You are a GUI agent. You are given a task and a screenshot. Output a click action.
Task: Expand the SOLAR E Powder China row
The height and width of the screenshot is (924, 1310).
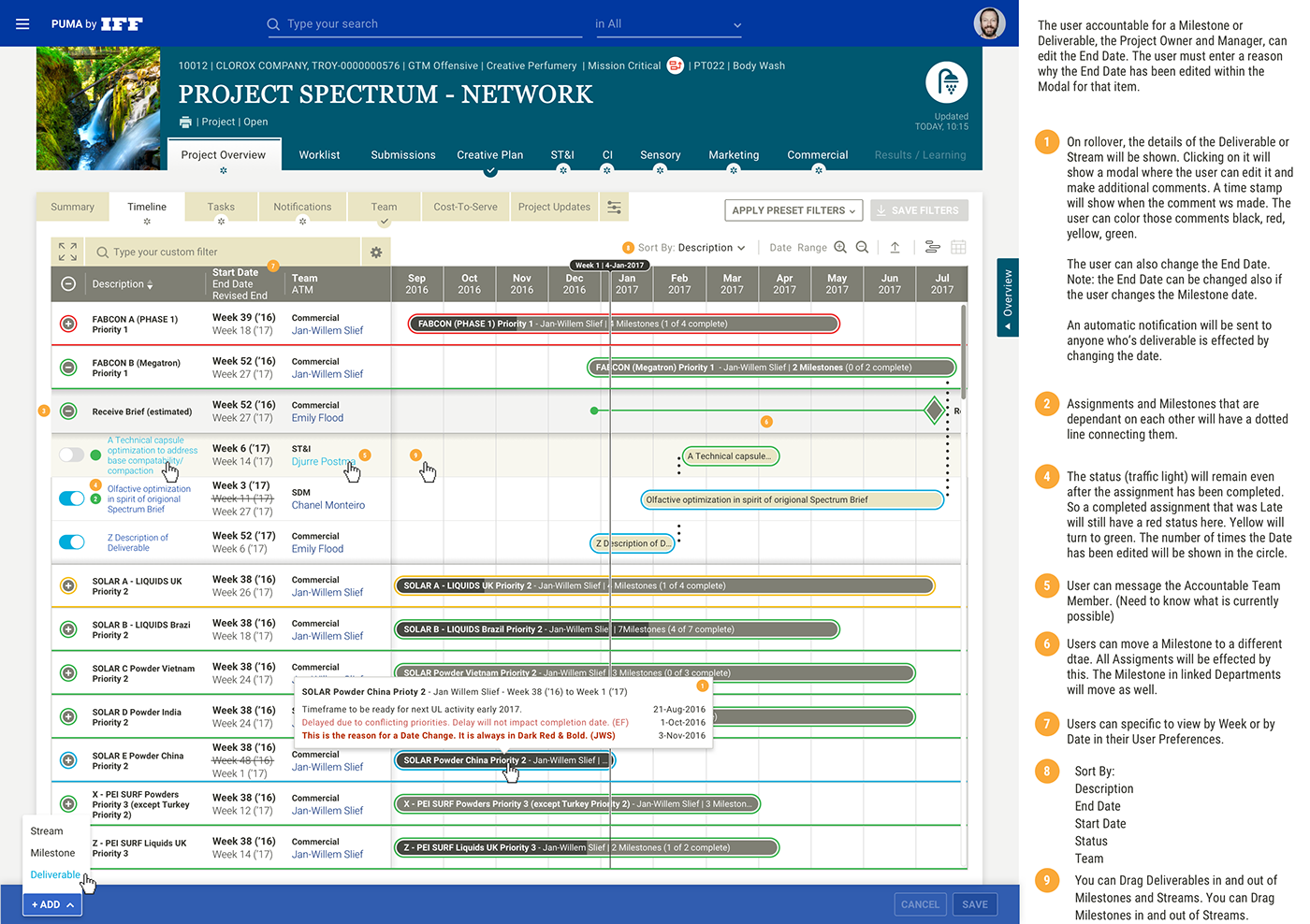68,760
